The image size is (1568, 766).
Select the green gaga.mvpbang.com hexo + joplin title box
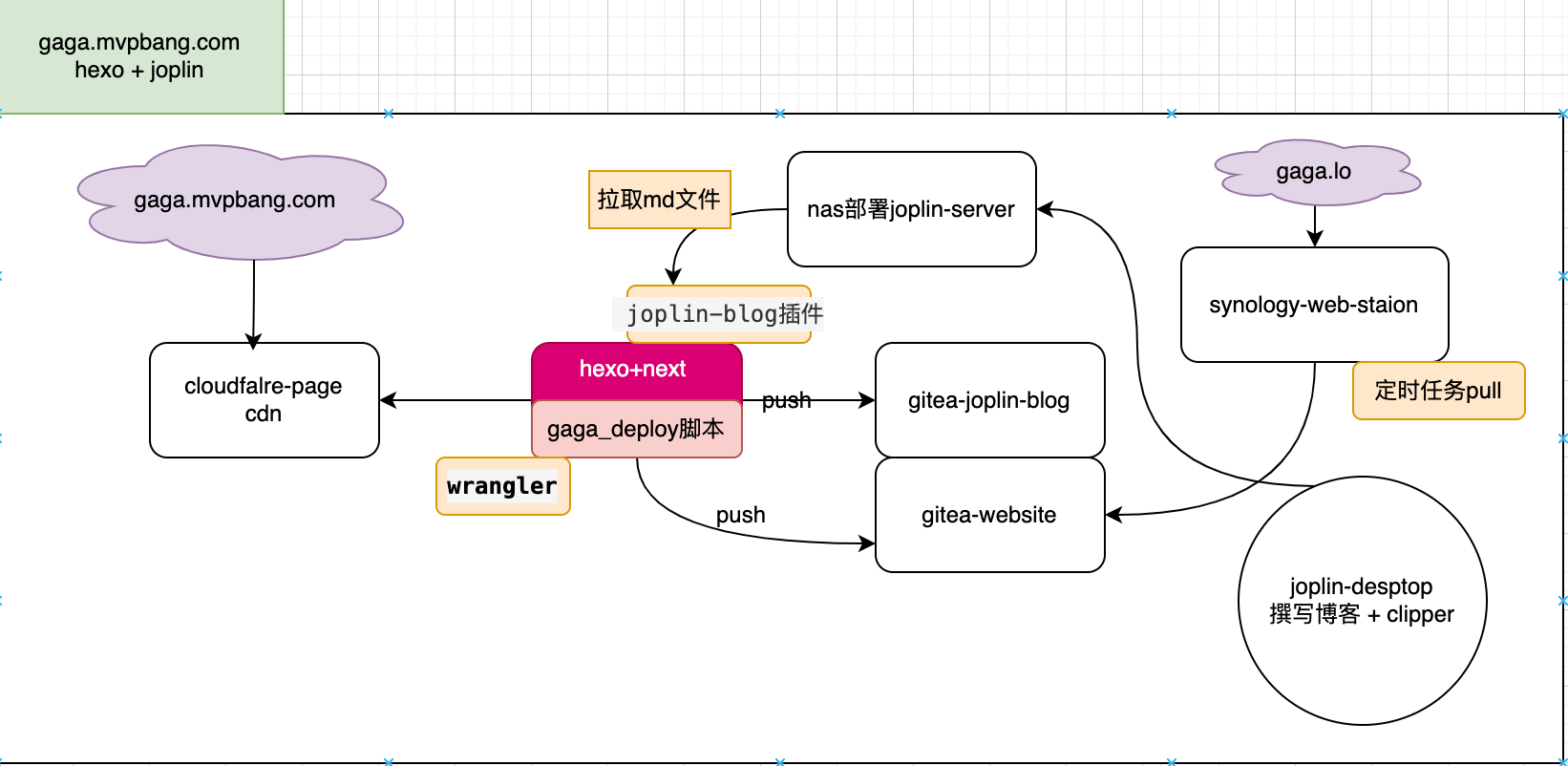point(140,56)
